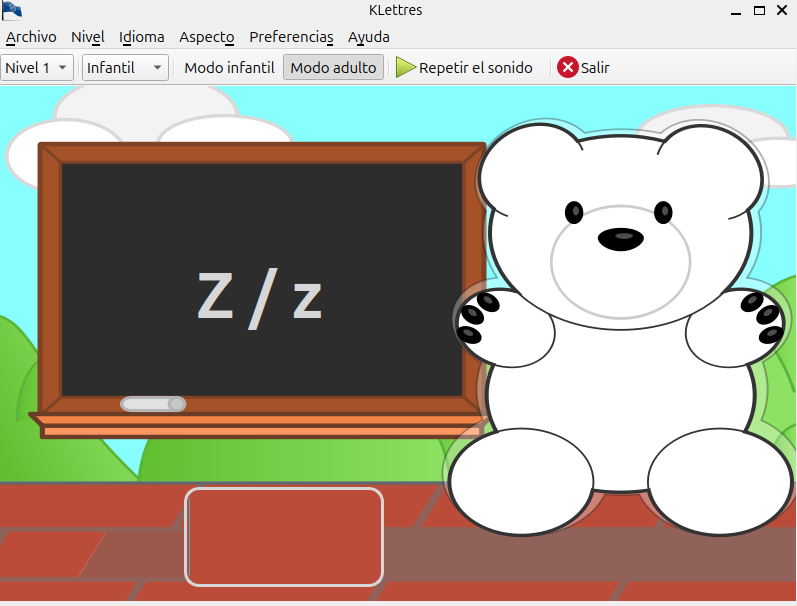Viewport: 797px width, 606px height.
Task: Open the Idioma menu
Action: pos(141,37)
